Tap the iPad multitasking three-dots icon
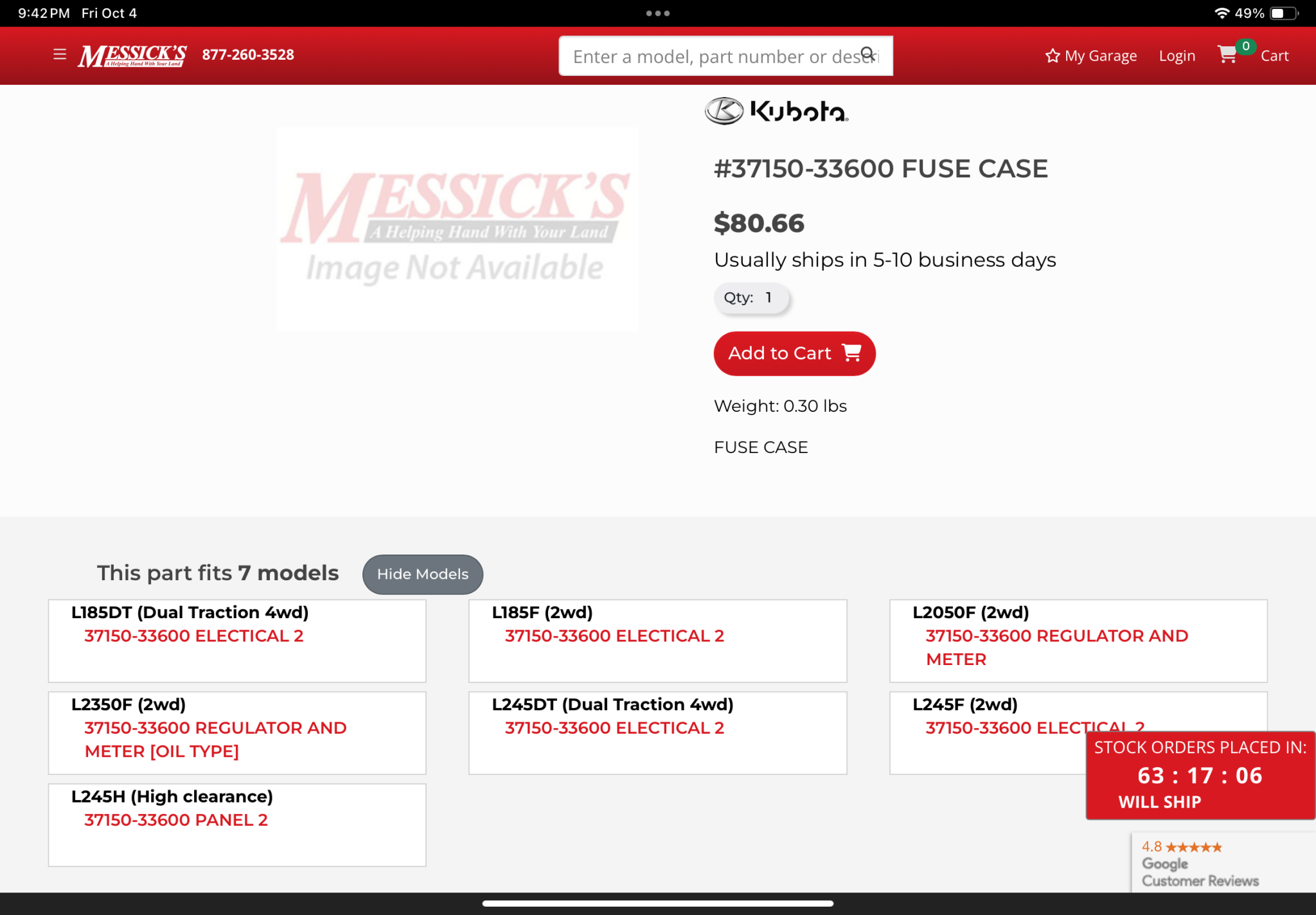Screen dimensions: 1316x915 pos(658,13)
